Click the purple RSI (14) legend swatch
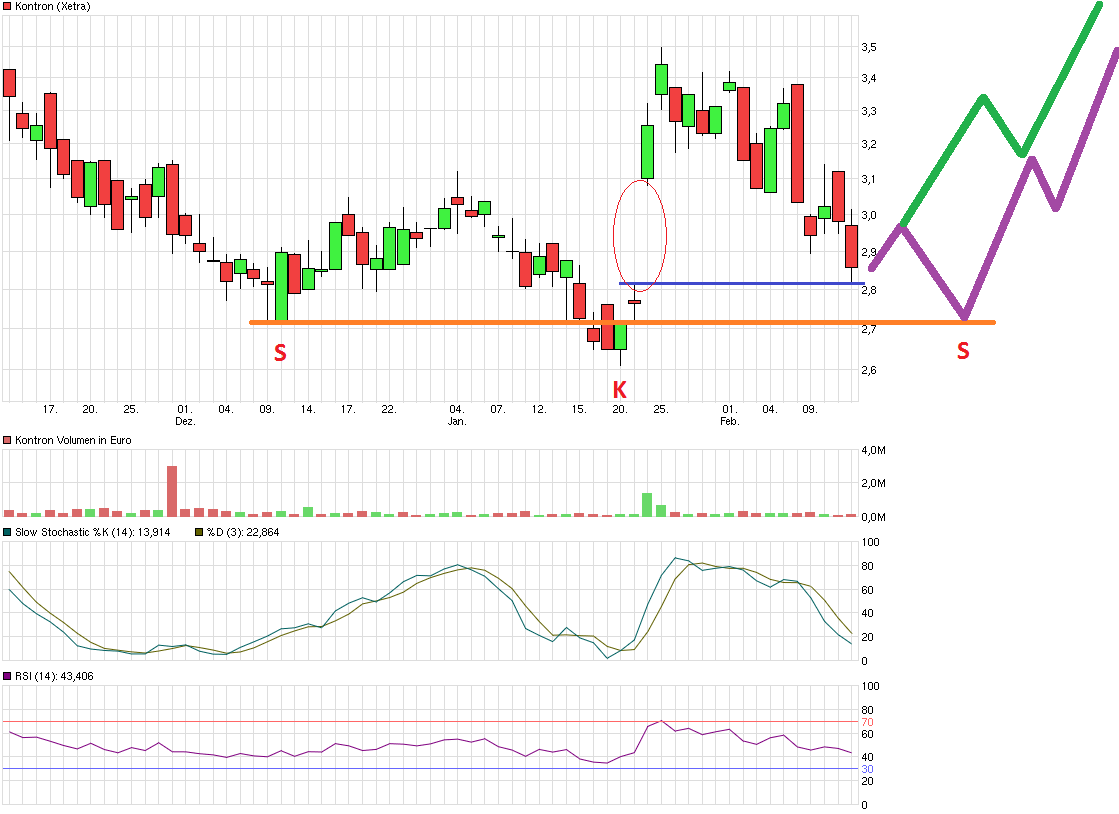The image size is (1119, 814). coord(7,676)
